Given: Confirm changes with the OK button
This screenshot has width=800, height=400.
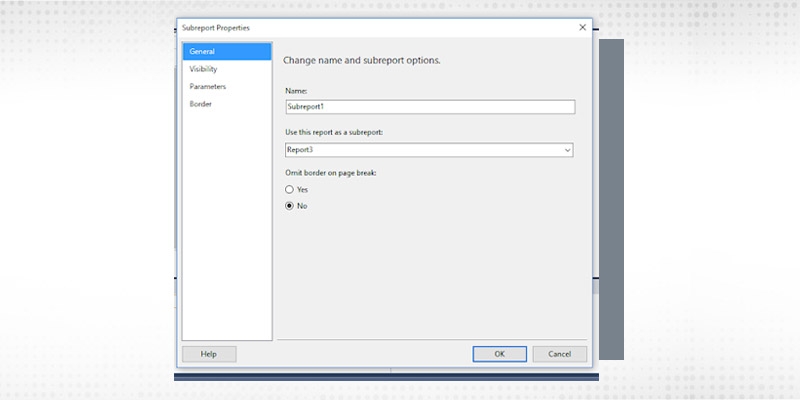Looking at the screenshot, I should (x=499, y=354).
